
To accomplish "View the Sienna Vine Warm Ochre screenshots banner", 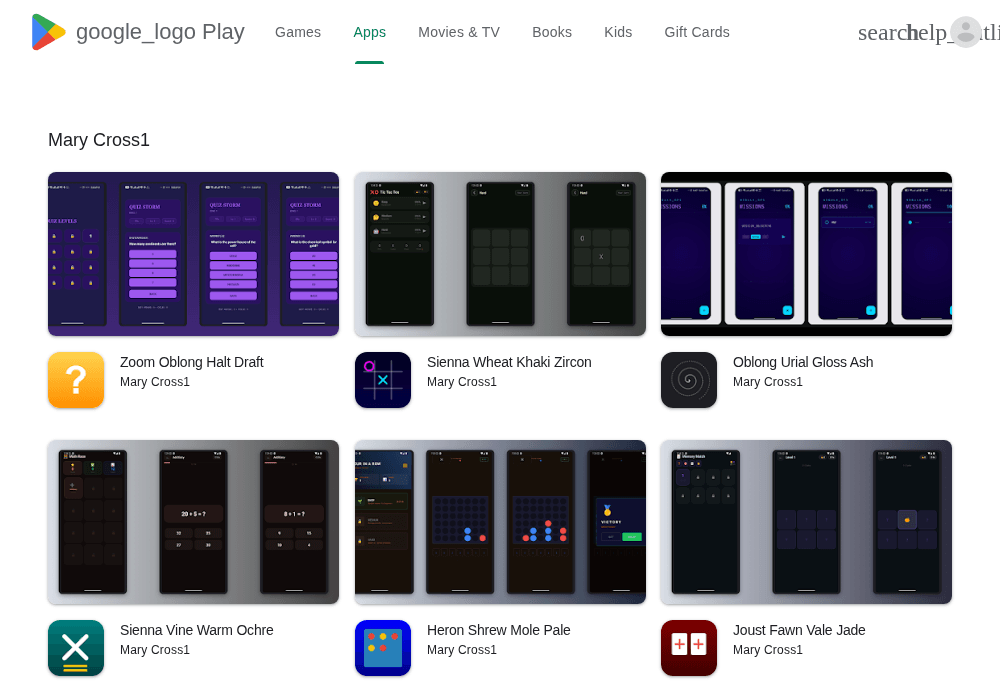I will click(x=193, y=521).
